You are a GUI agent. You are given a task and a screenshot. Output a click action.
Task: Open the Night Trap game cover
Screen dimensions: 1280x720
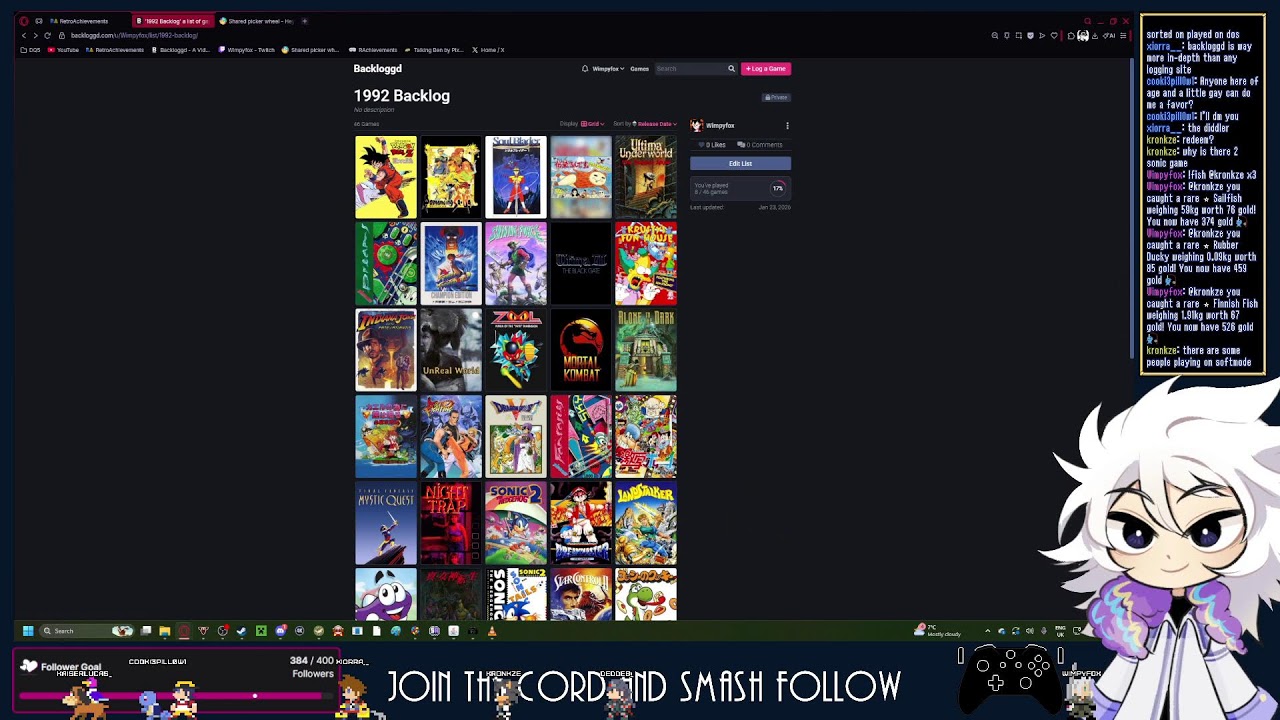(451, 524)
